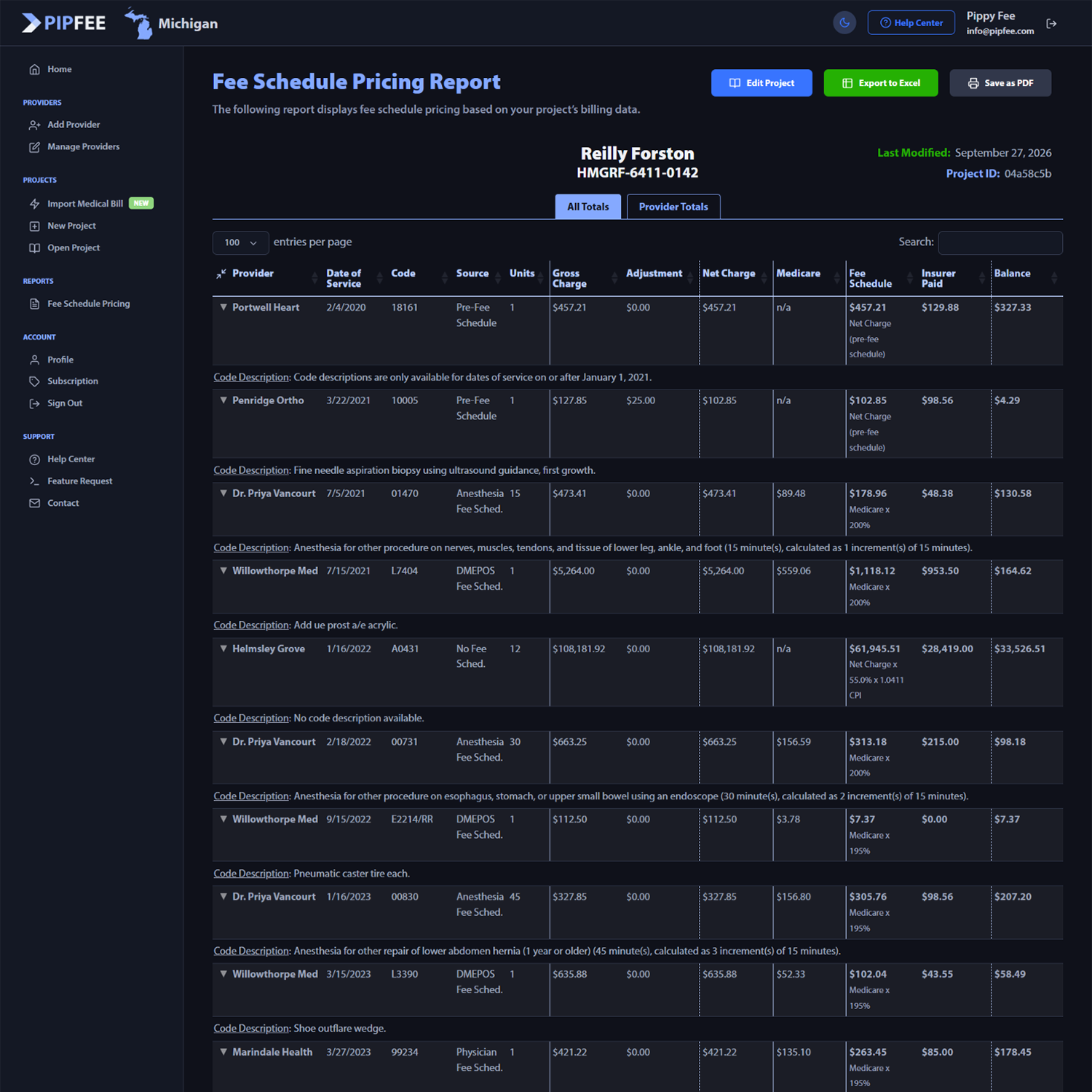
Task: Open the entries per page dropdown
Action: click(x=240, y=242)
